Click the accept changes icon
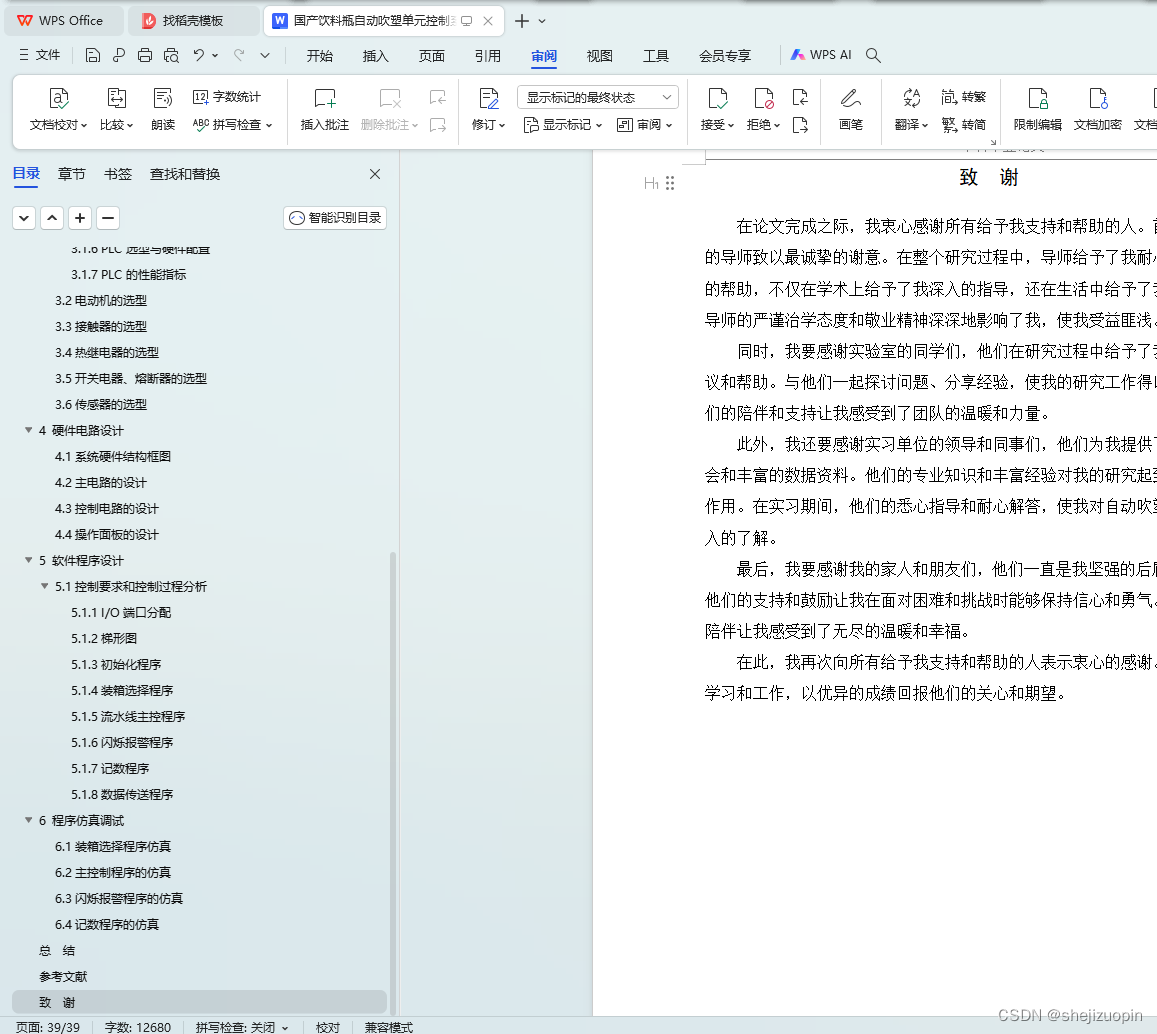The height and width of the screenshot is (1034, 1157). 717,98
